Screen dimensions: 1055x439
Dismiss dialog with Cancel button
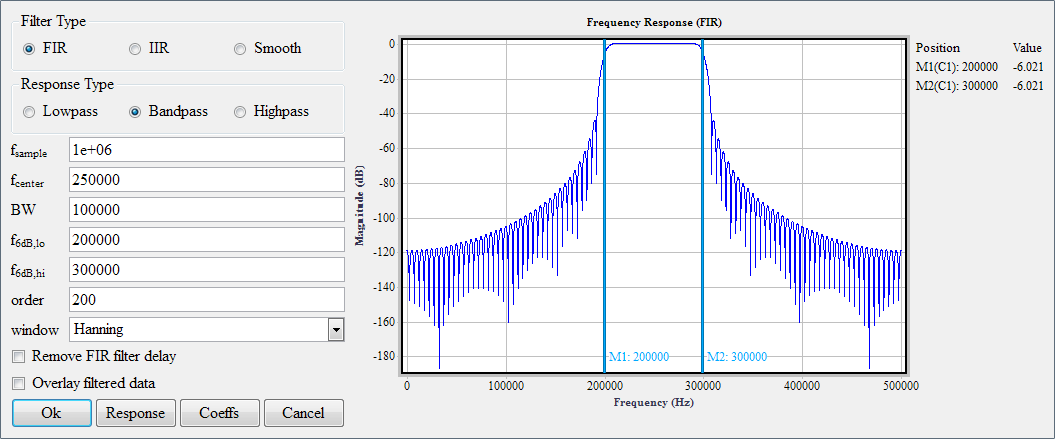pyautogui.click(x=303, y=413)
